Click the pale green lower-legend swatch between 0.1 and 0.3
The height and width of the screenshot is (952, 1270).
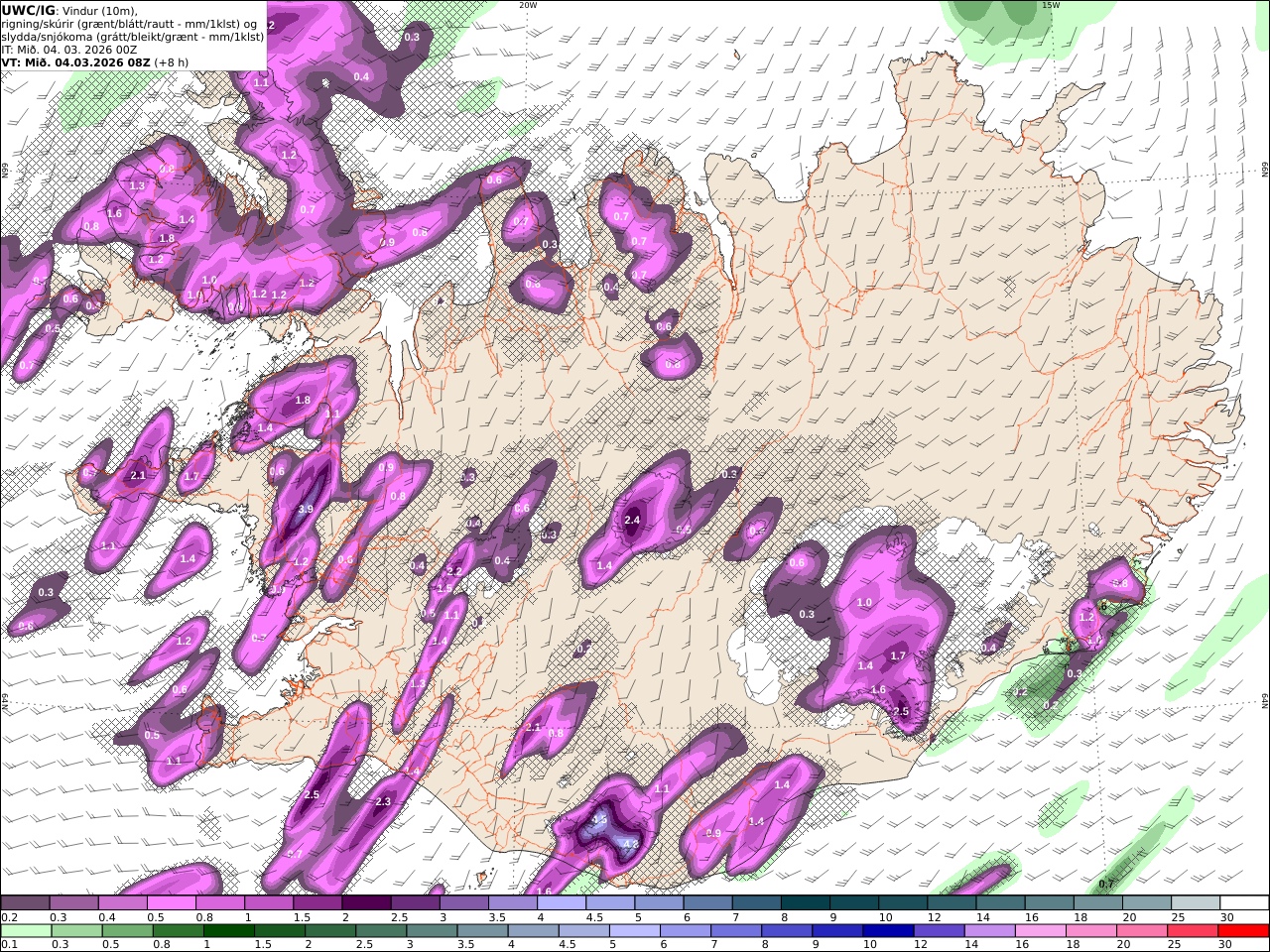point(25,931)
